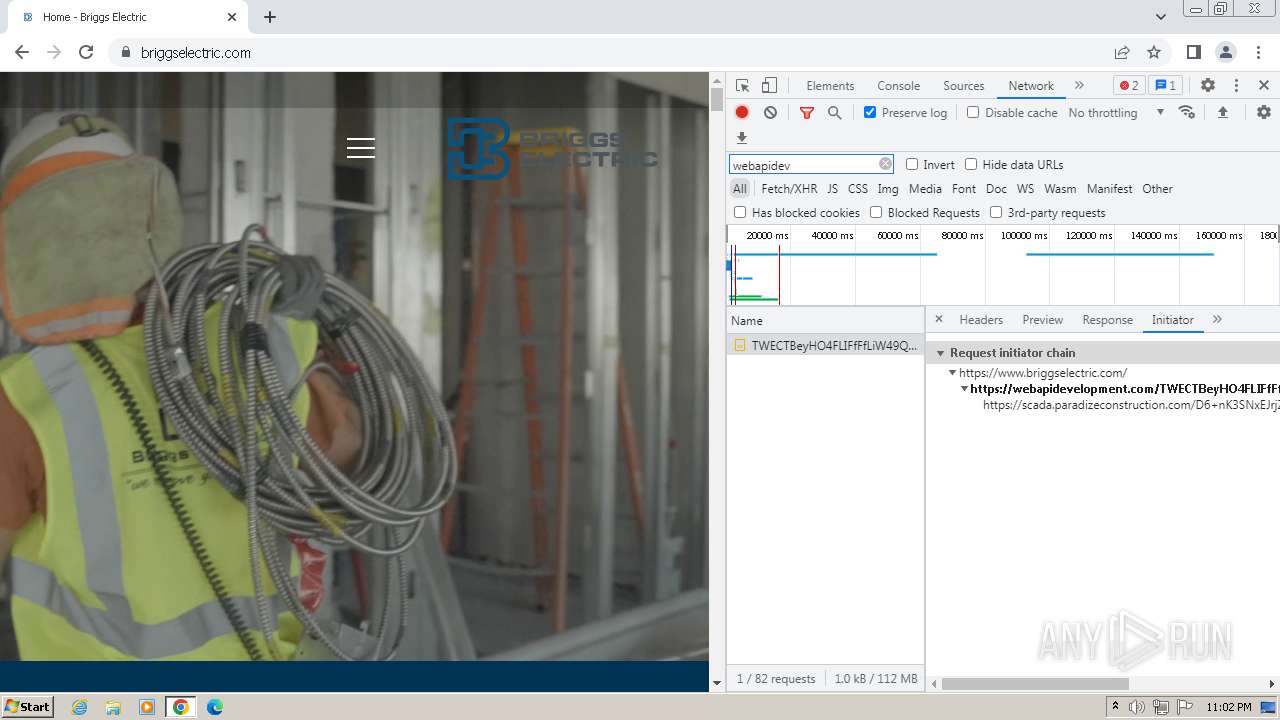Screen dimensions: 1280x720
Task: Open the Chrome profile avatar
Action: [1226, 52]
